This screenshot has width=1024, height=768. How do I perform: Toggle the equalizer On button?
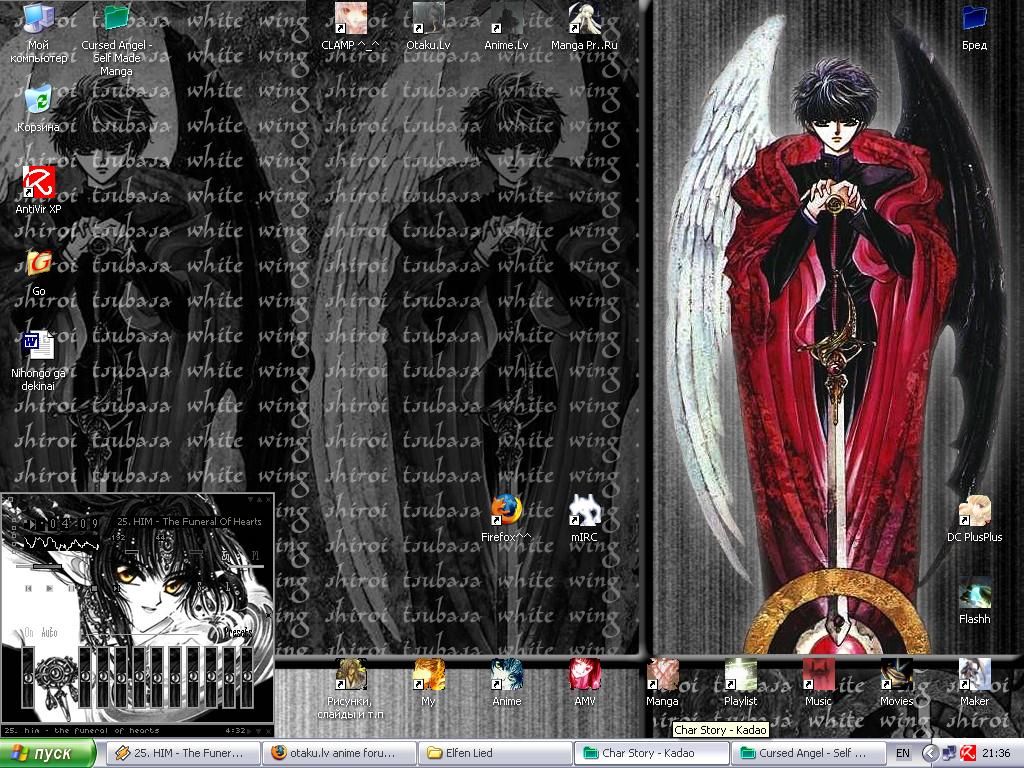(x=29, y=632)
